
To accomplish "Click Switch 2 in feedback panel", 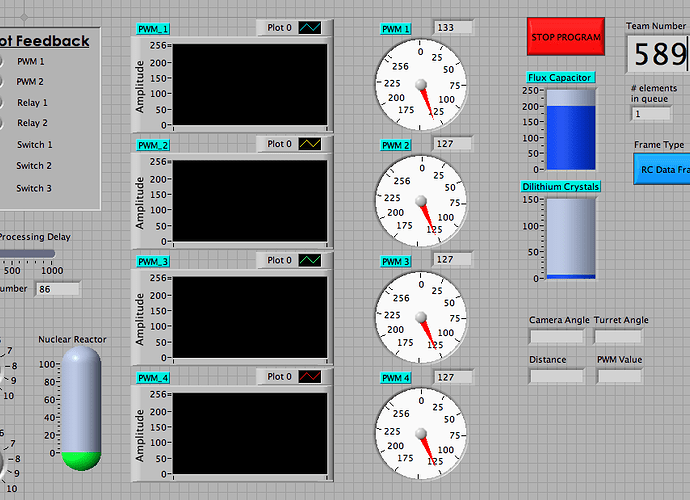I will point(34,165).
